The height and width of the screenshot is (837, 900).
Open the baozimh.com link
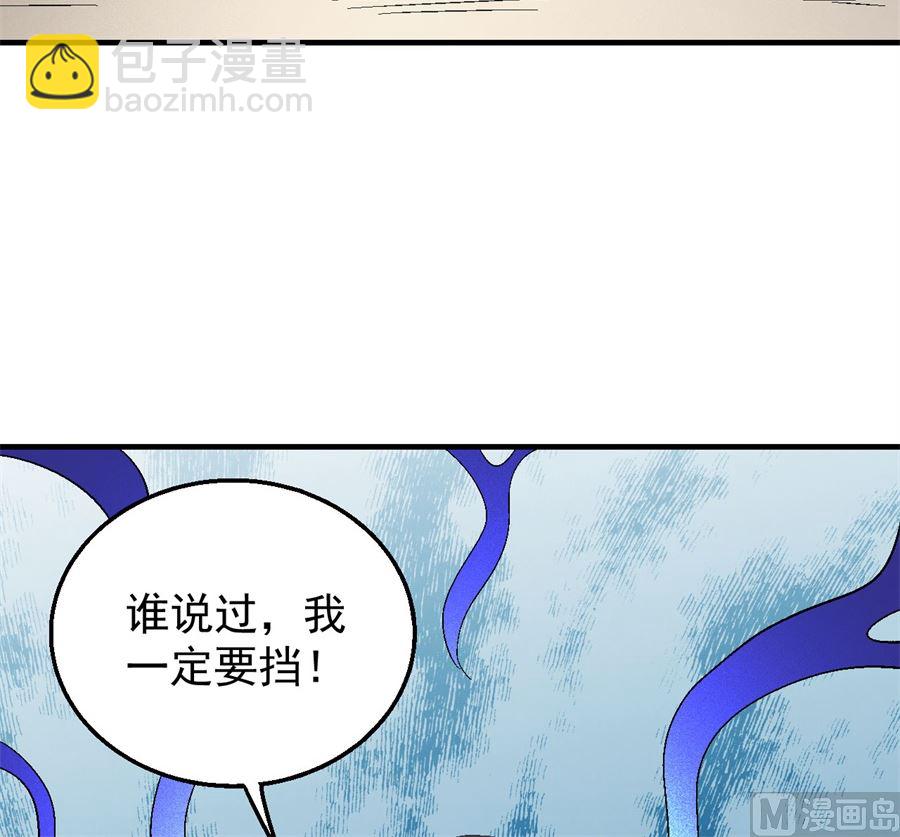click(209, 101)
